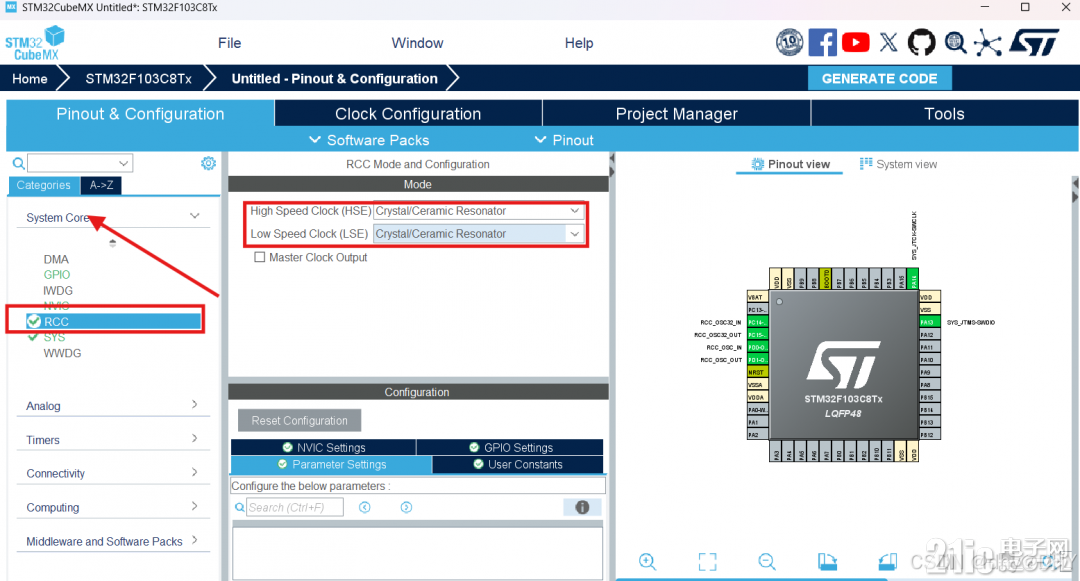The image size is (1080, 581).
Task: Select the Pinout & Configuration tab
Action: point(141,114)
